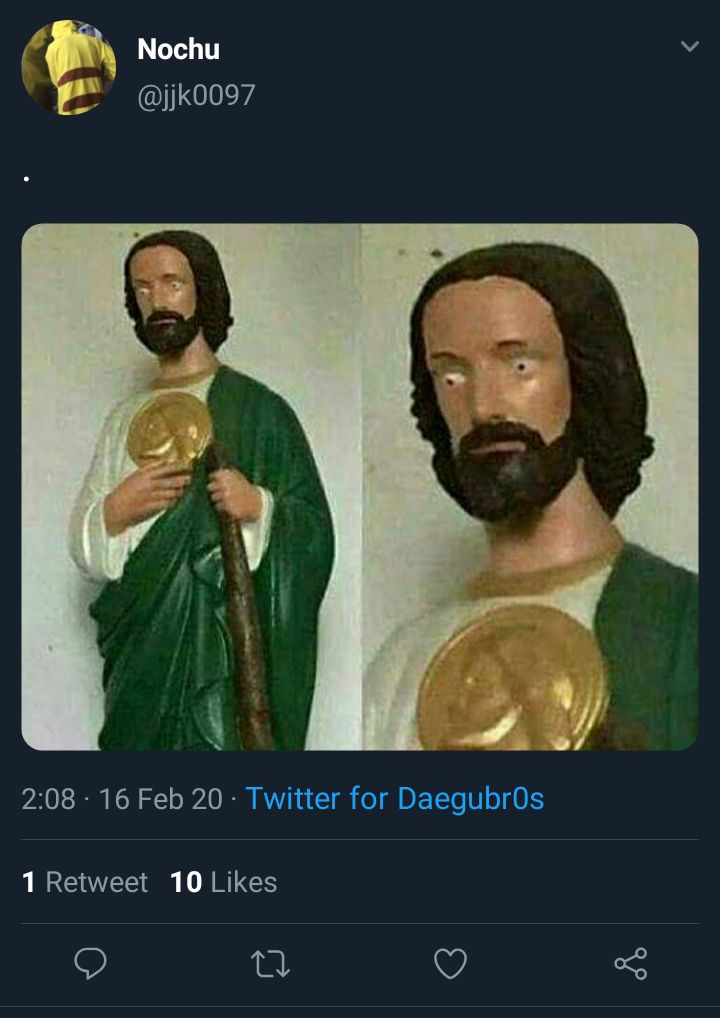The height and width of the screenshot is (1018, 720).
Task: Open the Nochu display name
Action: 179,49
